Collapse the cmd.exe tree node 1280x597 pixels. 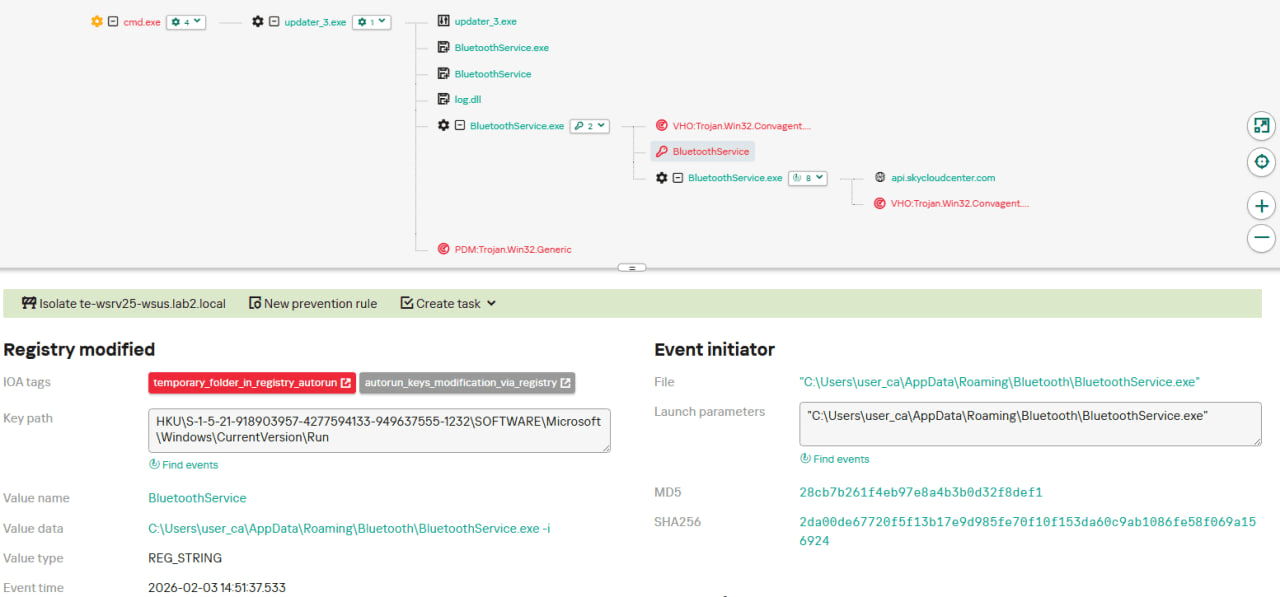pos(113,21)
